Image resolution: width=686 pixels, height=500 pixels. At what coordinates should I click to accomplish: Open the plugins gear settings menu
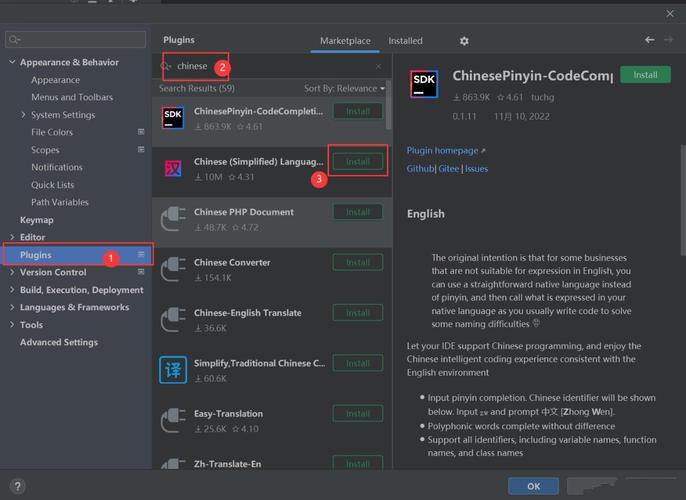[464, 41]
